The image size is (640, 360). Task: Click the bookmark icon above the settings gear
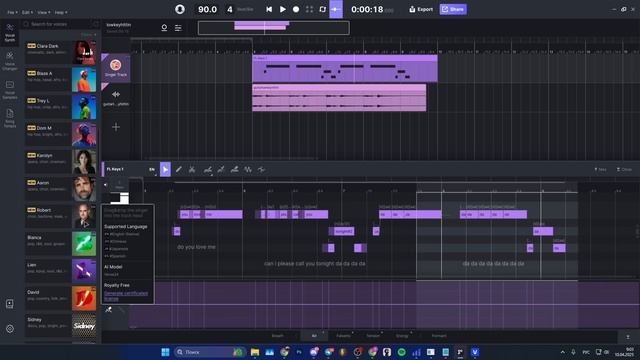pyautogui.click(x=10, y=304)
